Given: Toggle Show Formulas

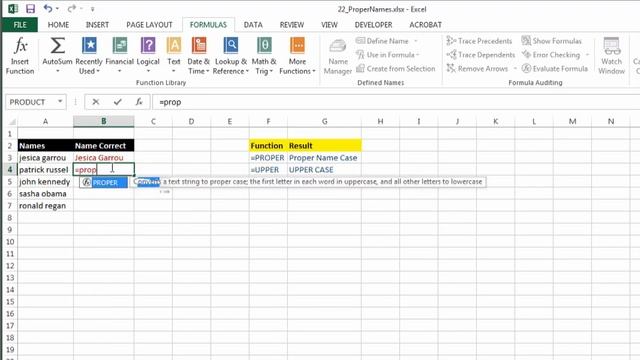Looking at the screenshot, I should click(551, 41).
